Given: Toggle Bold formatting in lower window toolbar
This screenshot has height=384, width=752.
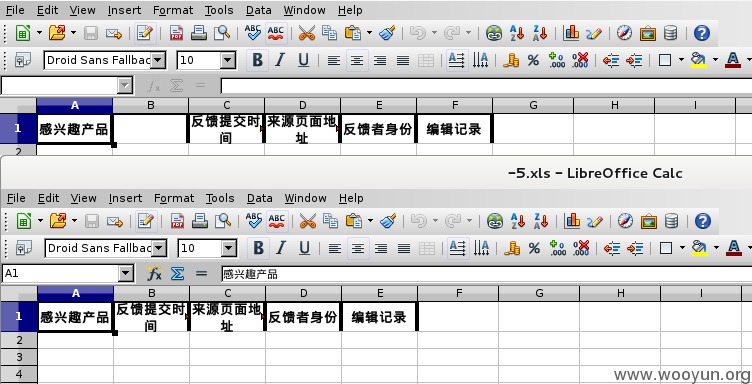Looking at the screenshot, I should tap(258, 248).
